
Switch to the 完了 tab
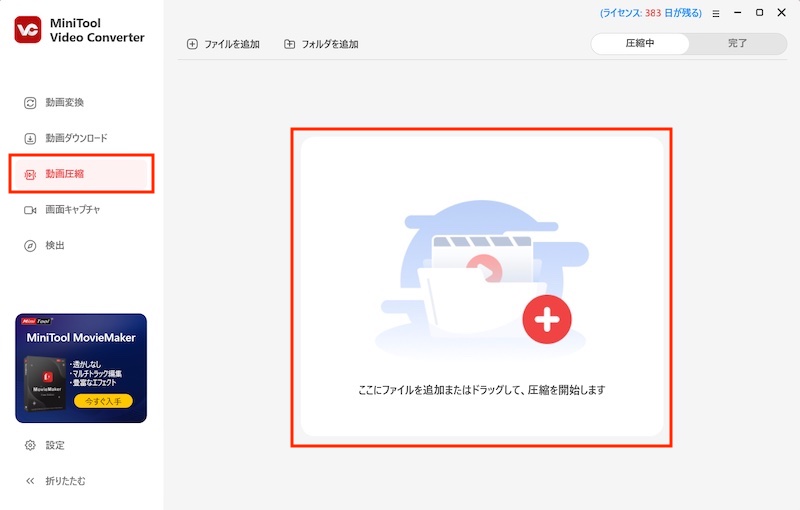tap(737, 44)
